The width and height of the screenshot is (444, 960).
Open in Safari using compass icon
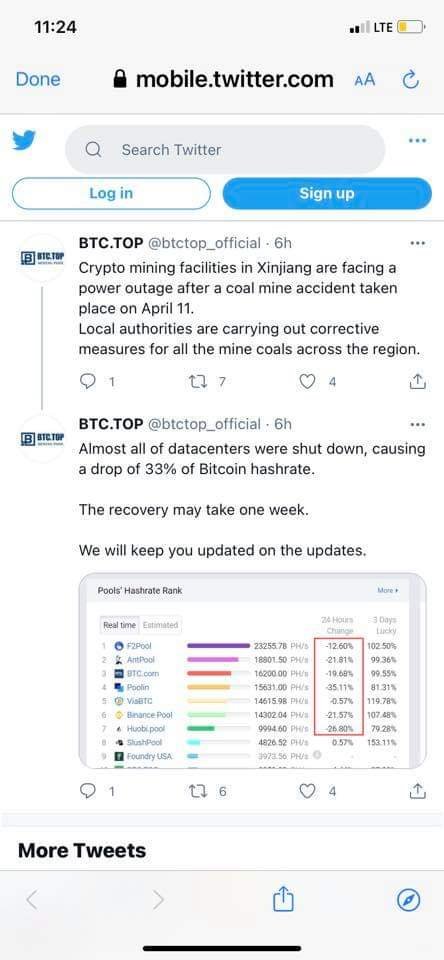coord(408,899)
